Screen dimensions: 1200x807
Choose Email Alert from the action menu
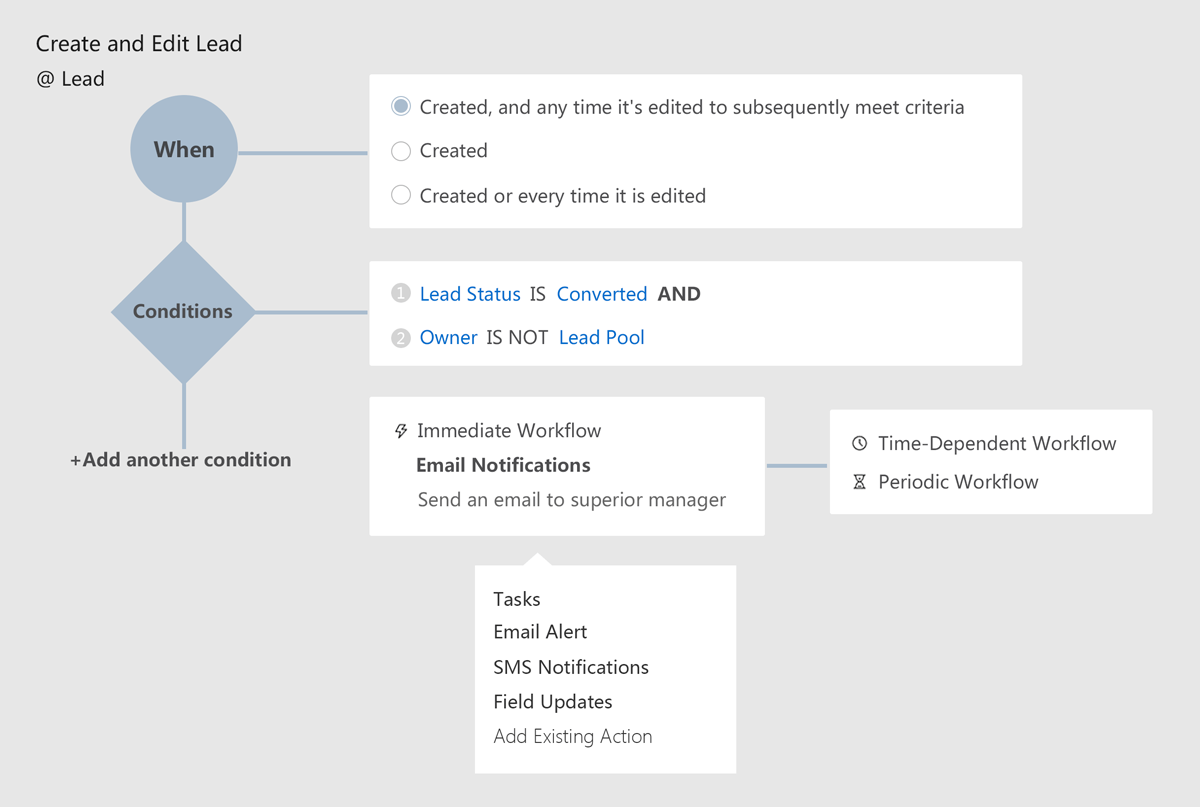tap(540, 632)
